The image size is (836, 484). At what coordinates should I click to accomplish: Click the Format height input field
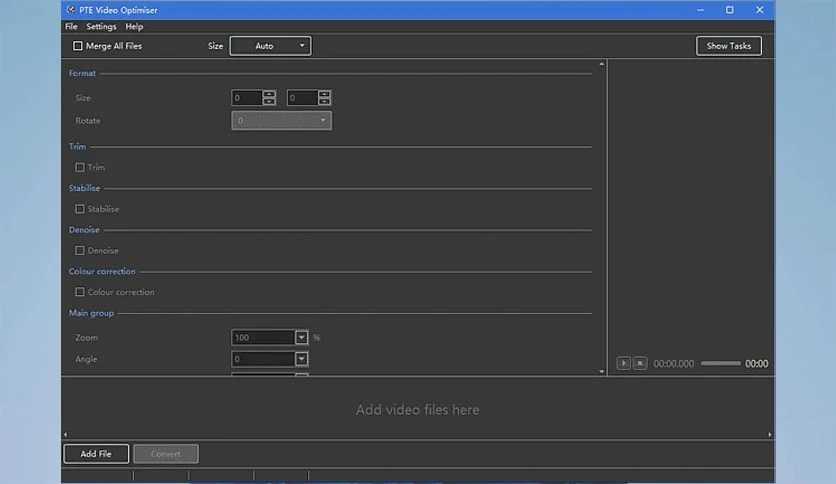point(302,98)
